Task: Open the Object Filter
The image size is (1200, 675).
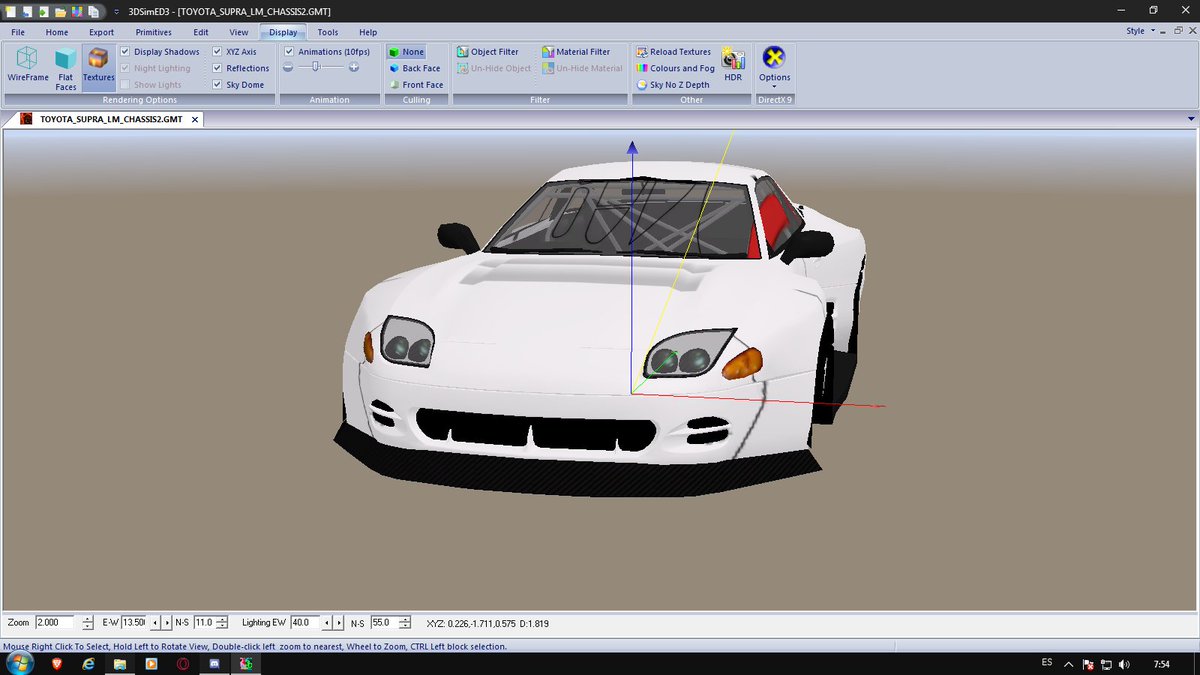Action: 487,52
